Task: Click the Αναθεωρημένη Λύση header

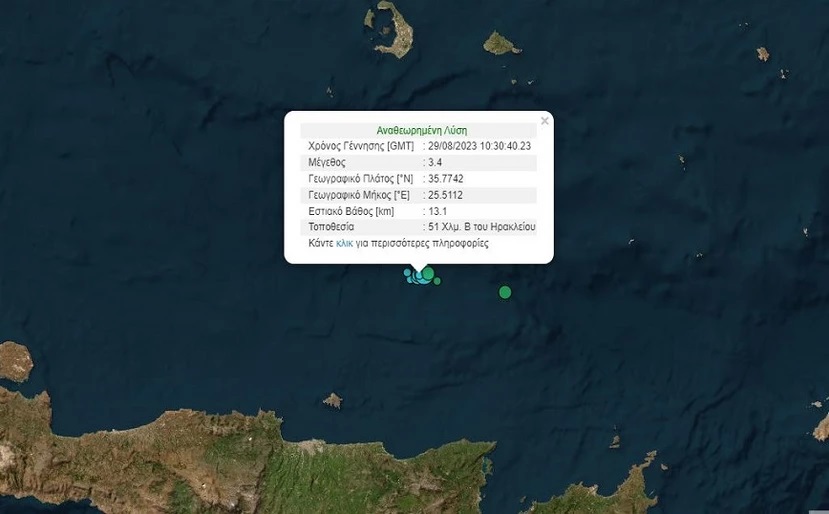Action: (421, 131)
